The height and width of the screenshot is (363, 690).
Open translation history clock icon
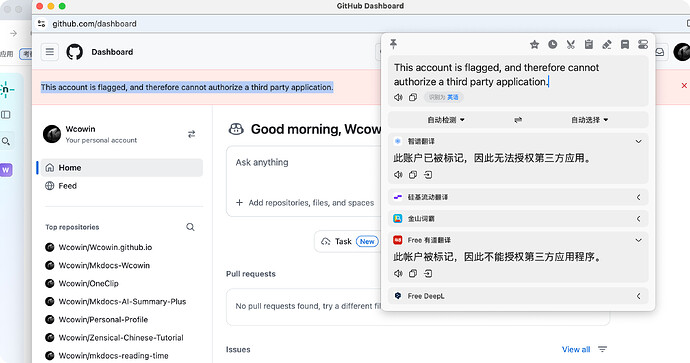pyautogui.click(x=553, y=44)
